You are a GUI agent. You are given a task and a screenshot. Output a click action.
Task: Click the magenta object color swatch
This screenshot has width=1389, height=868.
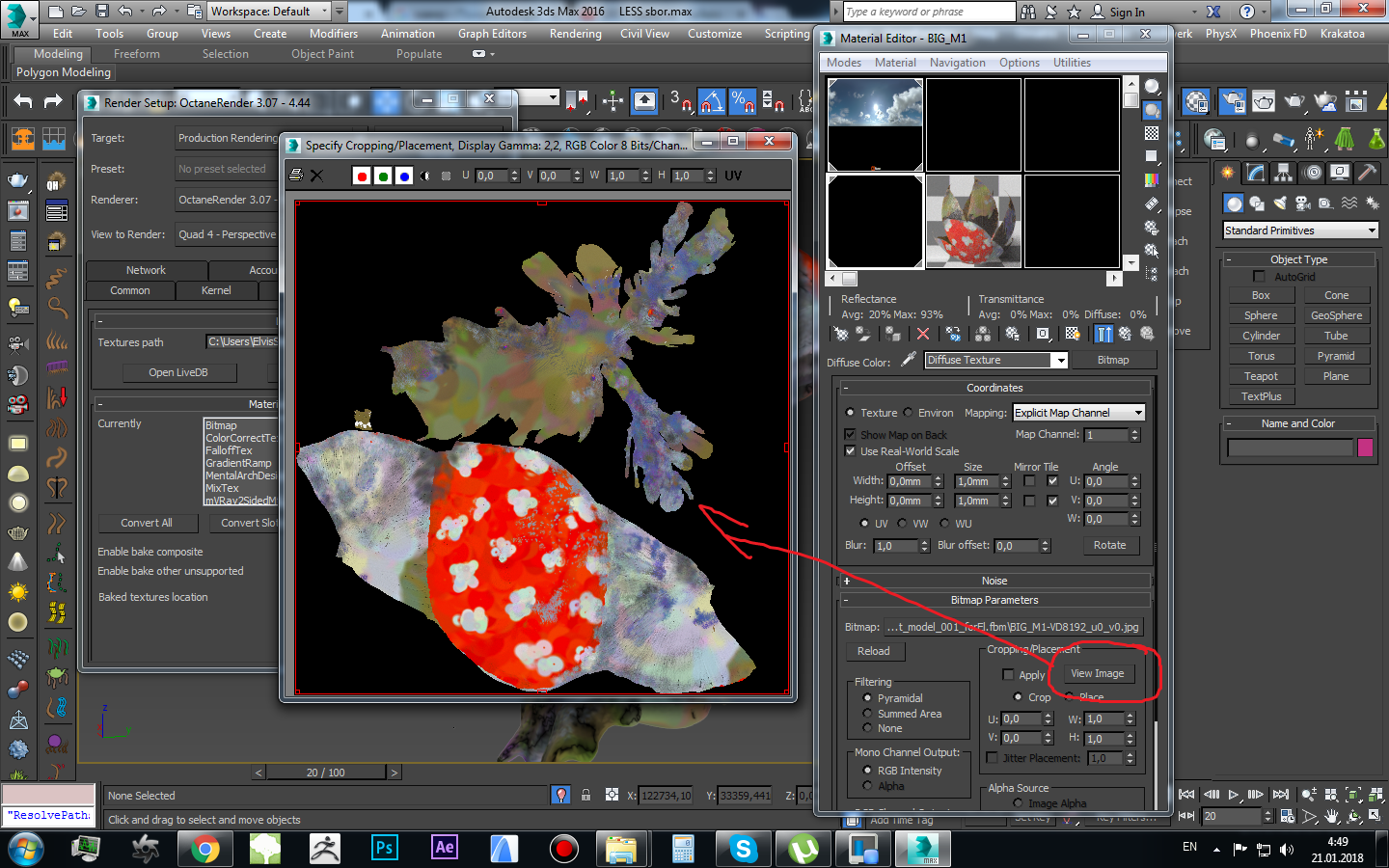pos(1365,448)
